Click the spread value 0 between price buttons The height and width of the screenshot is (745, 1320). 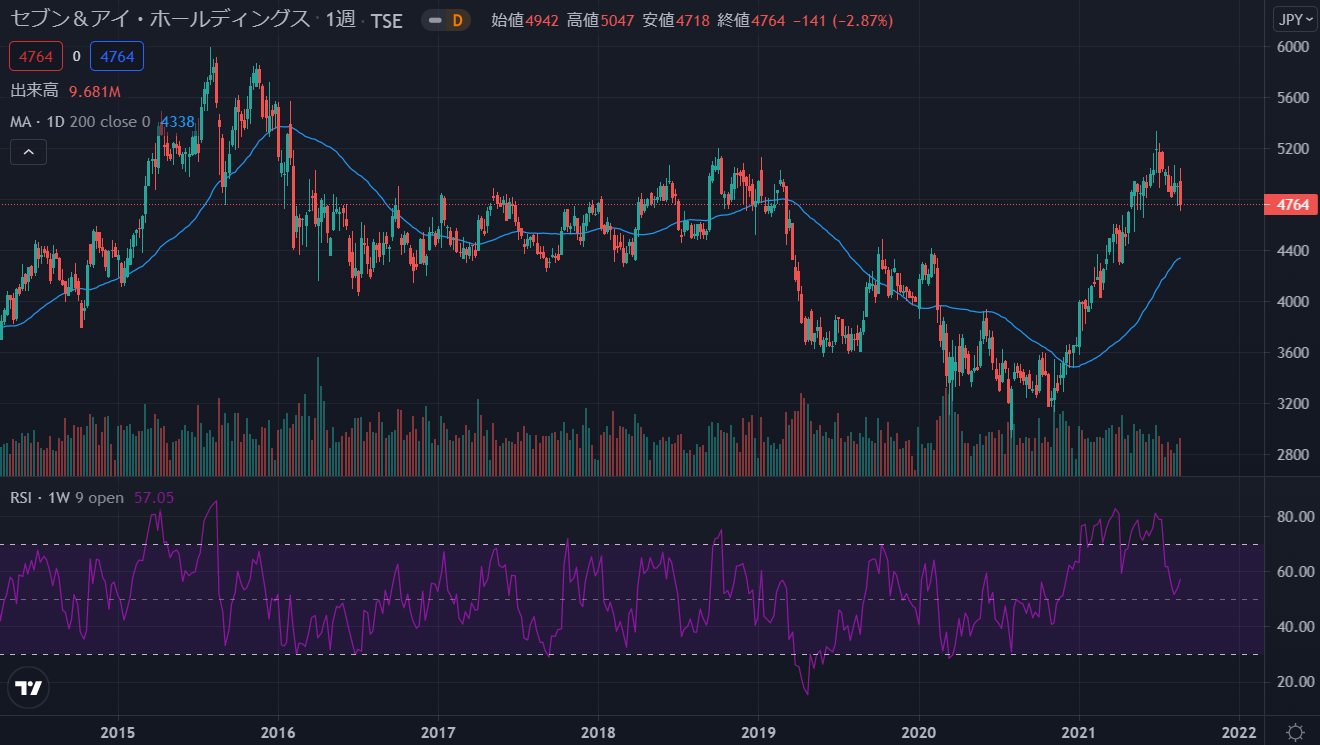point(76,56)
